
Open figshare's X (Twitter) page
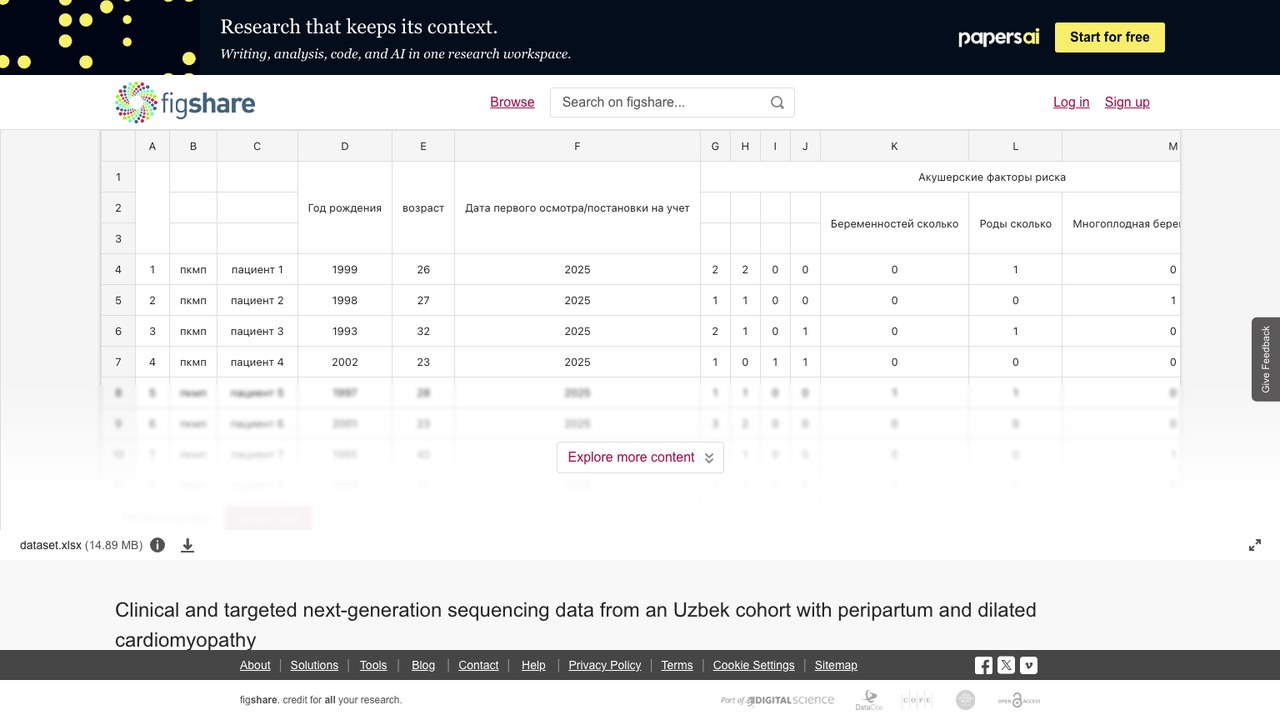coord(1006,665)
